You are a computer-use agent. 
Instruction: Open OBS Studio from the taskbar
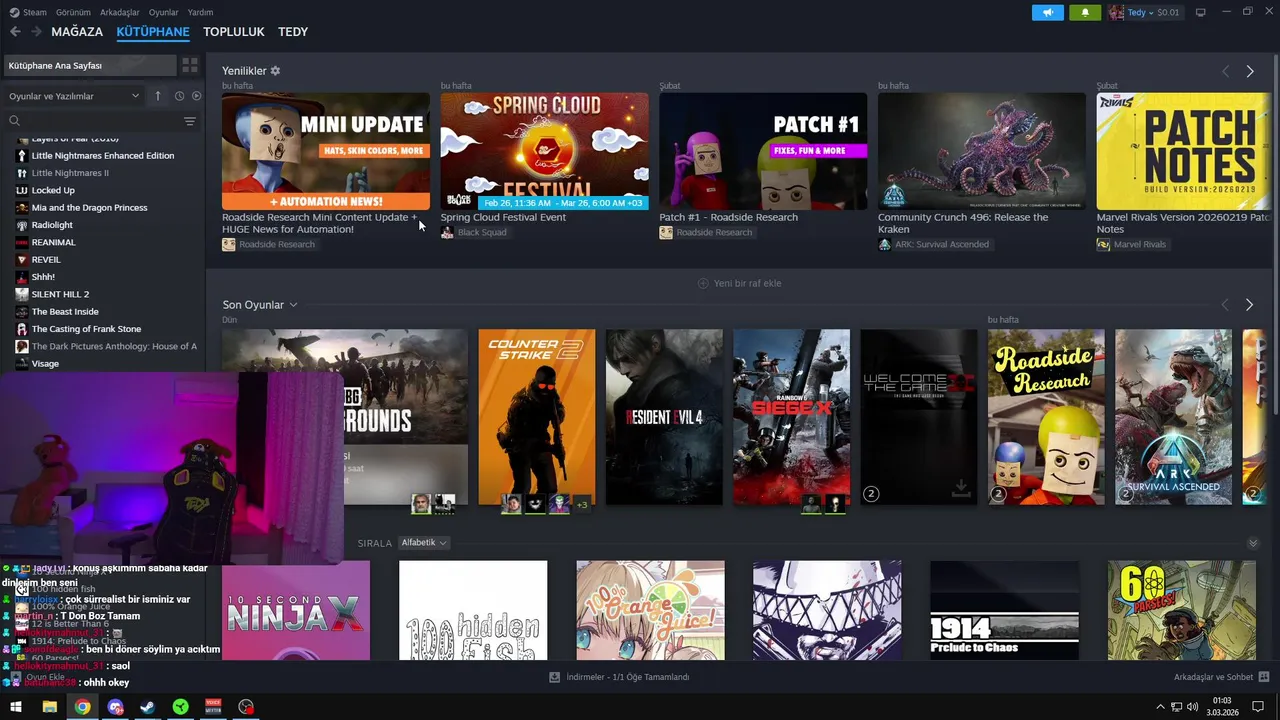pos(246,707)
